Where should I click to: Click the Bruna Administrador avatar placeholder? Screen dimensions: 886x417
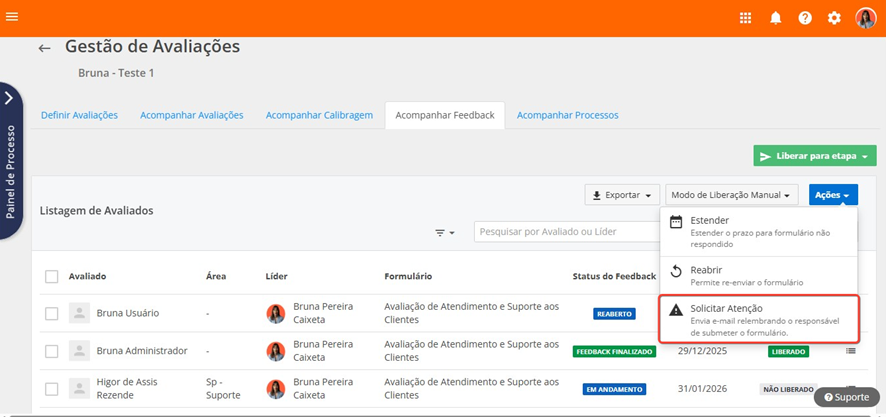pos(79,351)
